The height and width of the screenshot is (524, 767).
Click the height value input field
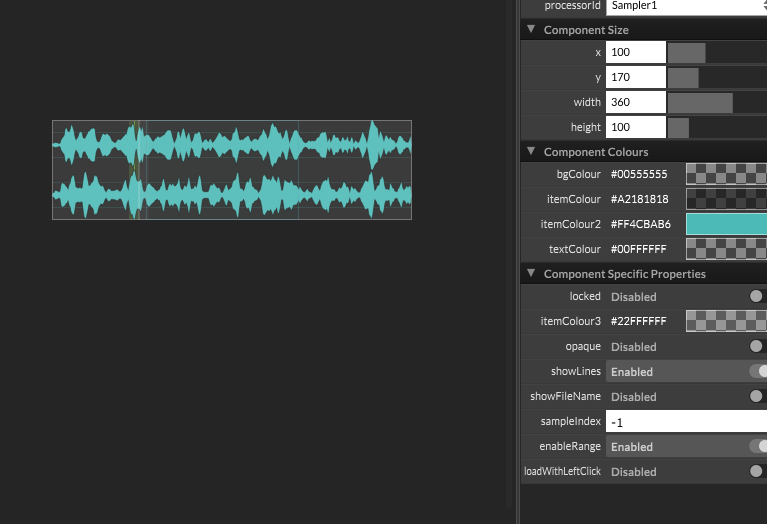[x=635, y=127]
